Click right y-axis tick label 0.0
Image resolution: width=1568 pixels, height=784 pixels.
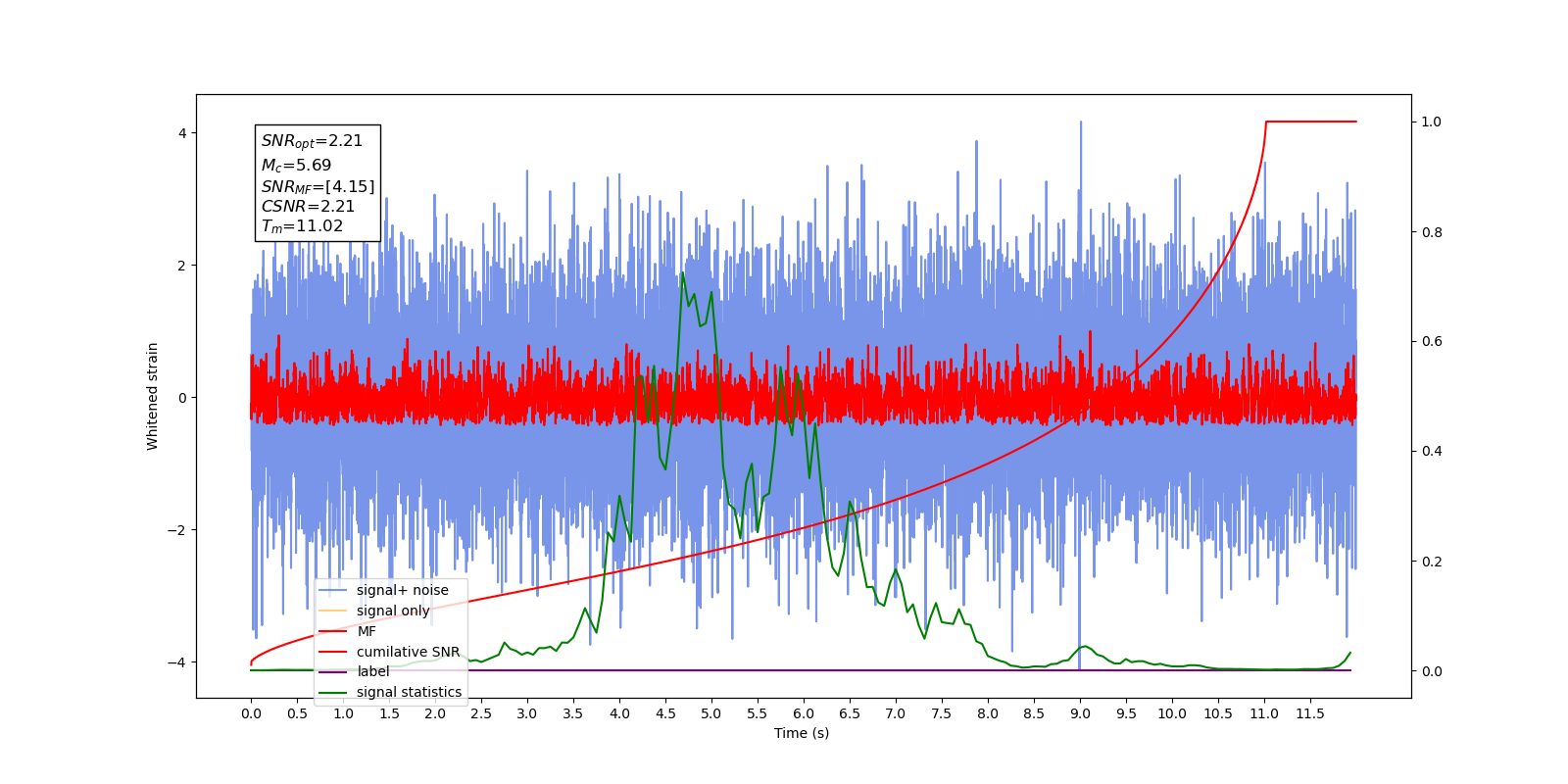1432,671
